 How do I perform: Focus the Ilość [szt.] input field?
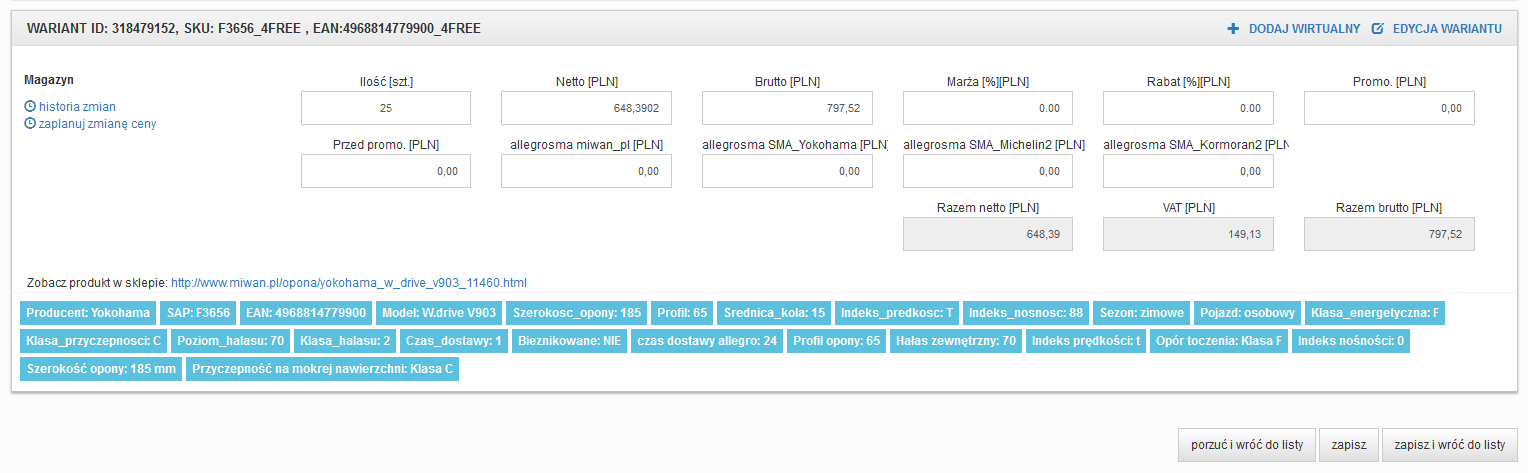(385, 108)
